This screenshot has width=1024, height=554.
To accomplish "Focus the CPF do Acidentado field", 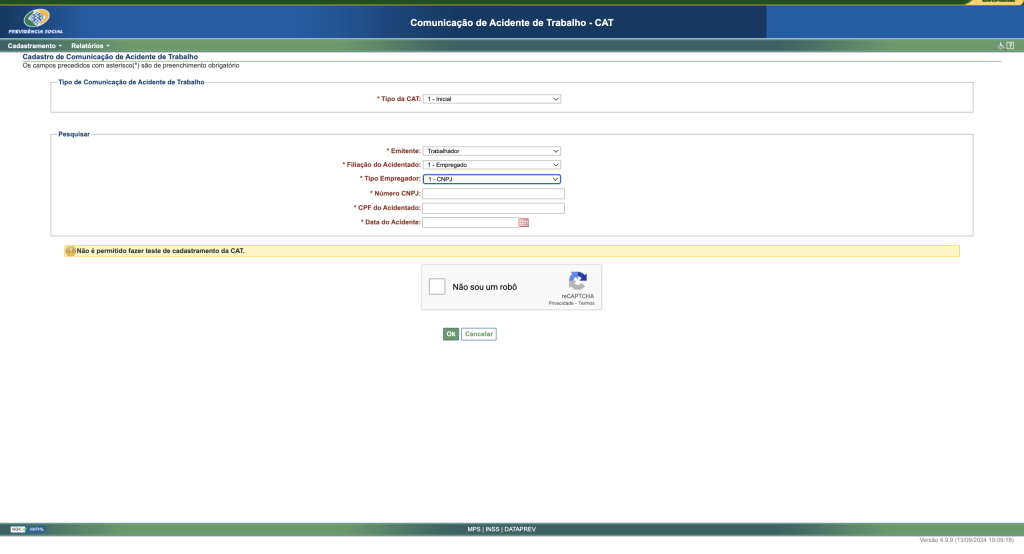I will click(x=493, y=208).
